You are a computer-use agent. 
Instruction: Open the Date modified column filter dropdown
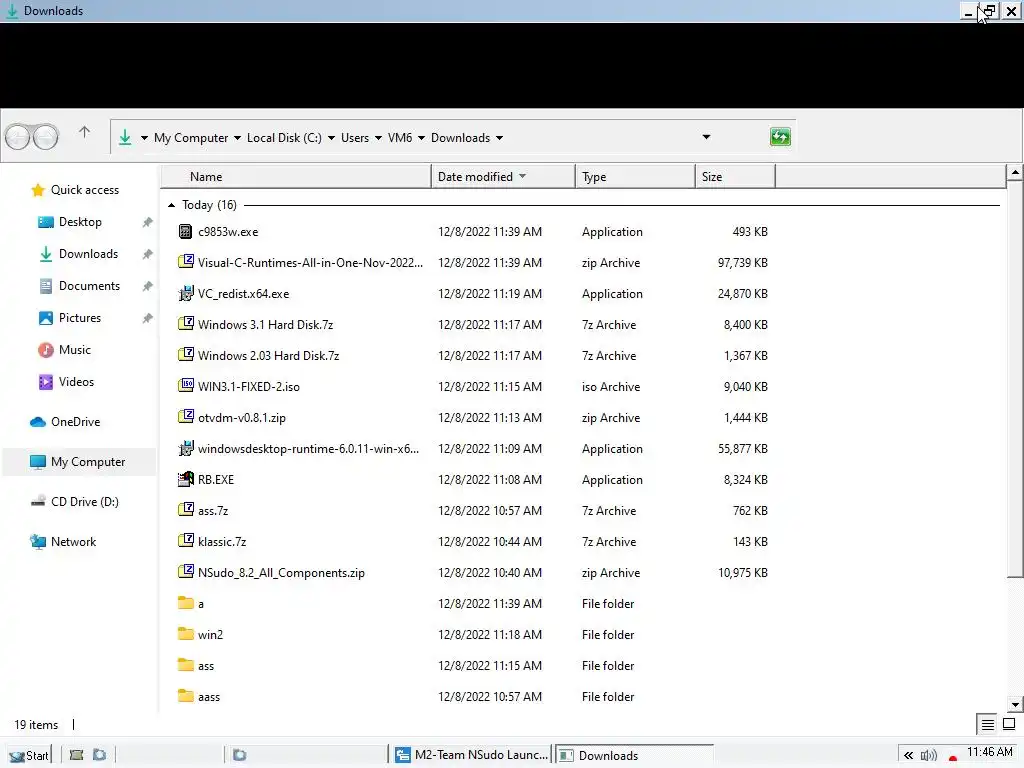tap(522, 176)
